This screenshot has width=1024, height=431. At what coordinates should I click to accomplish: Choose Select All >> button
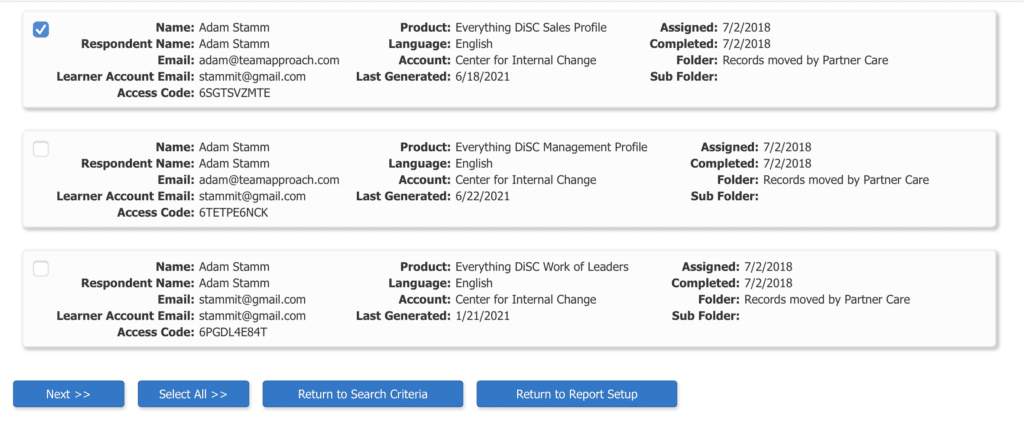tap(193, 394)
